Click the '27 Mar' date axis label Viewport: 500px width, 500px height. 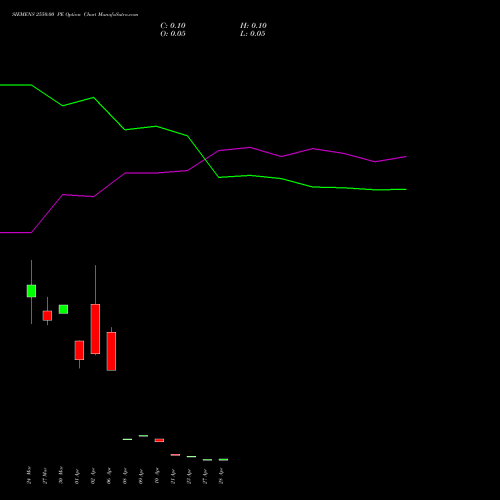click(x=45, y=476)
